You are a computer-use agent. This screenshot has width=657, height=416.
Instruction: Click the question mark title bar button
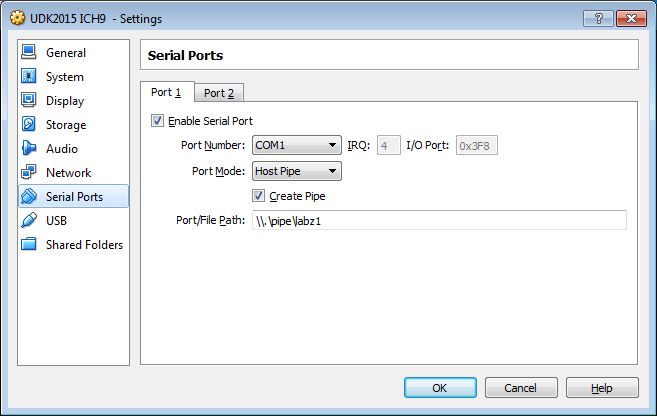[x=598, y=18]
